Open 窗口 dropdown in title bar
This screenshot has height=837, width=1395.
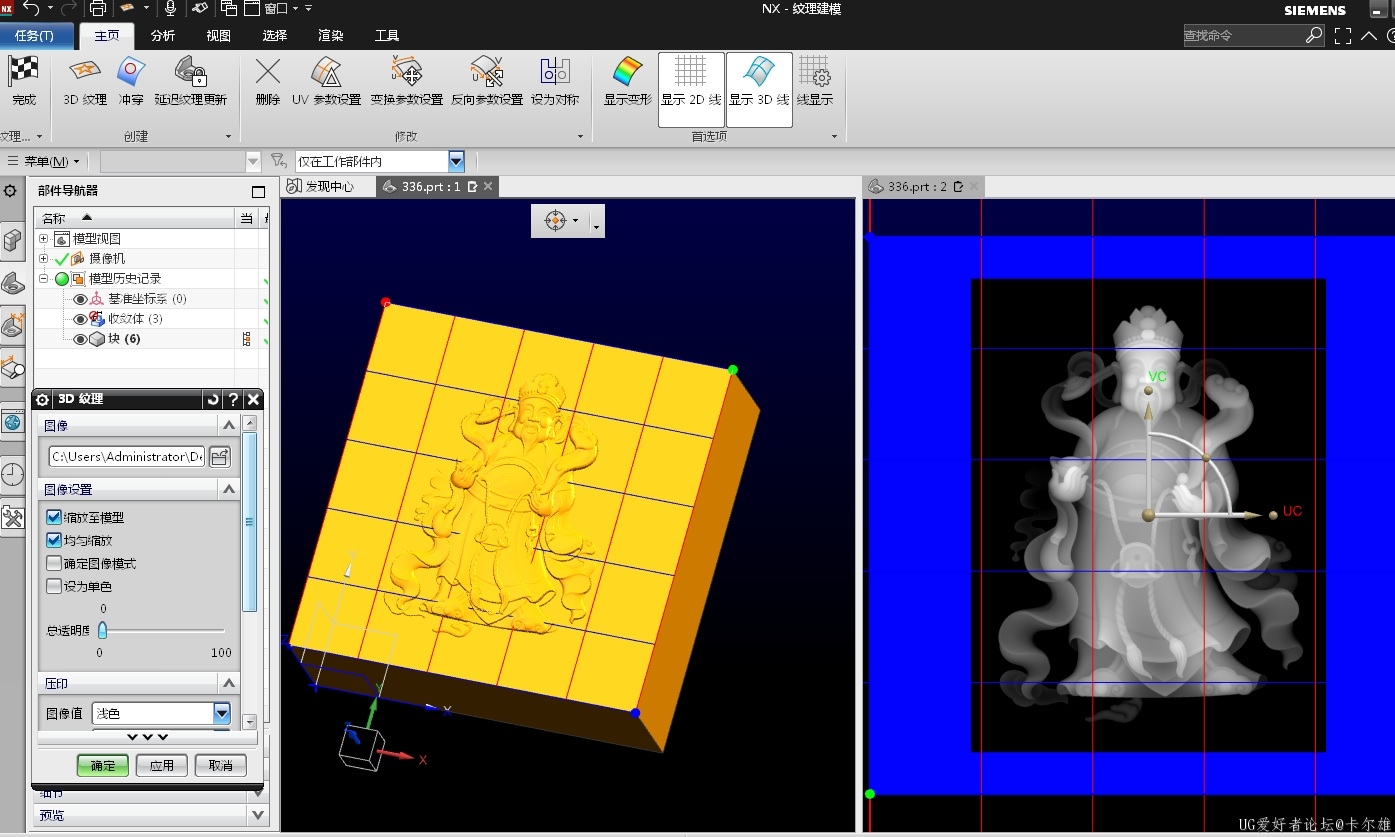click(282, 8)
